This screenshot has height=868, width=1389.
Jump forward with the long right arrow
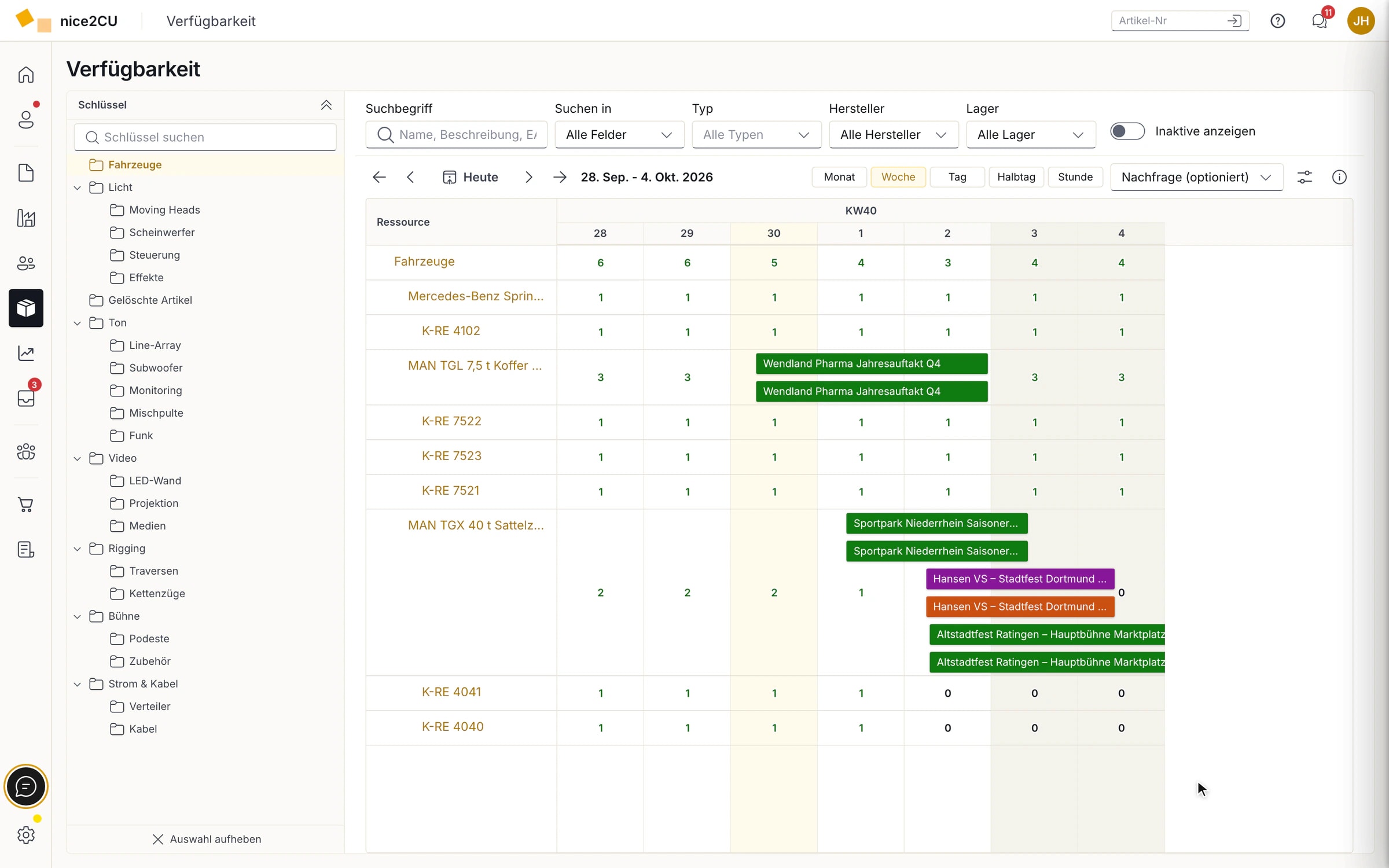[560, 177]
